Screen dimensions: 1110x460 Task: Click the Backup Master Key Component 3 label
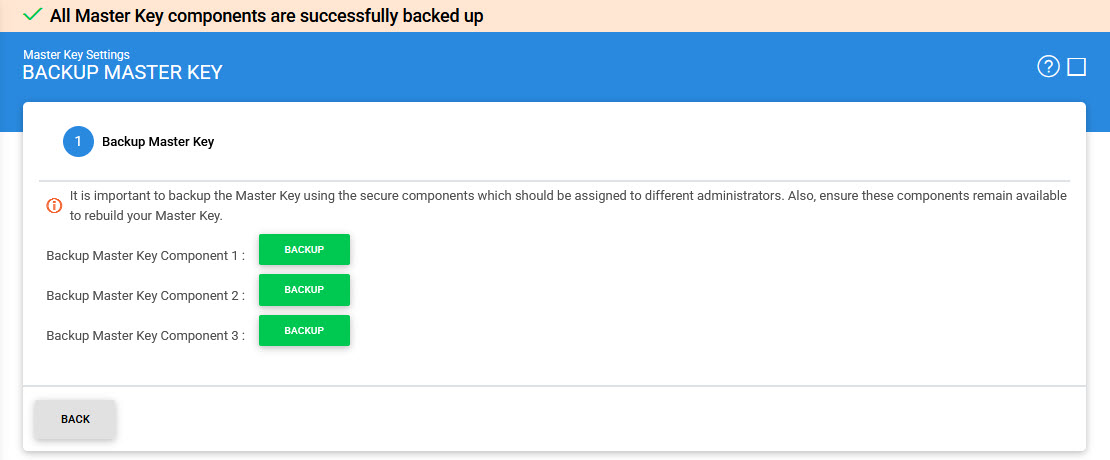[145, 336]
